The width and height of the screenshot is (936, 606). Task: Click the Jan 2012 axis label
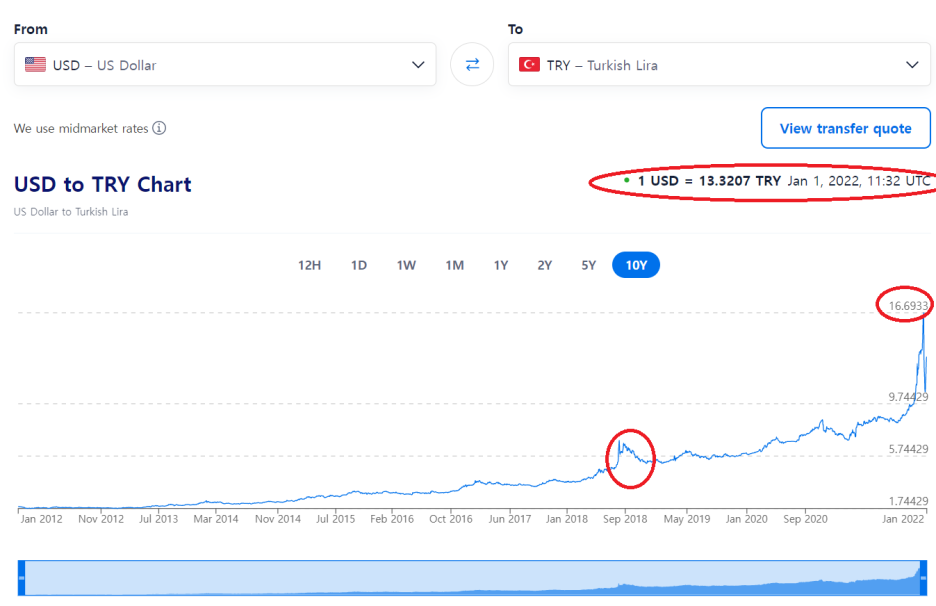(x=41, y=519)
